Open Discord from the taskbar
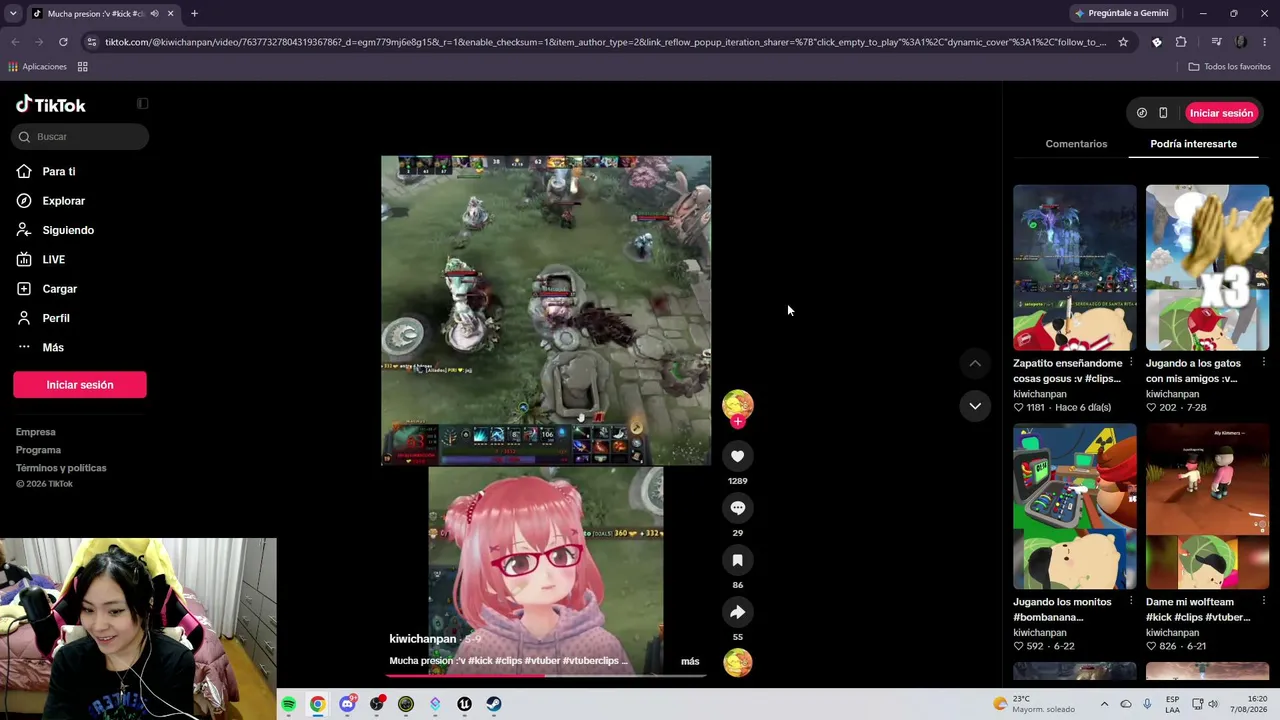1280x720 pixels. (x=347, y=704)
